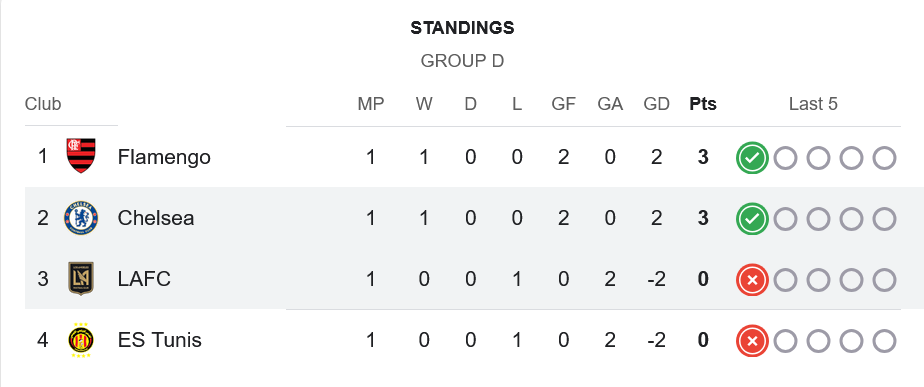Image resolution: width=924 pixels, height=387 pixels.
Task: Click ES Tunis's red loss X icon
Action: pyautogui.click(x=752, y=341)
